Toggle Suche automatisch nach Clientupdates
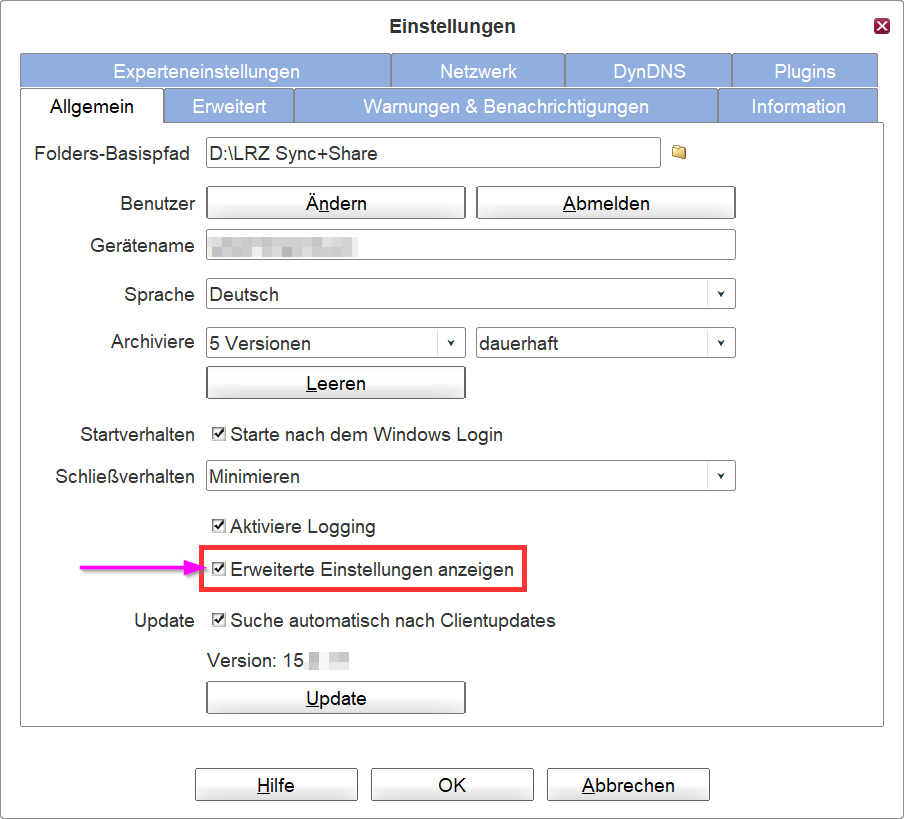Viewport: 904px width, 819px height. [219, 620]
